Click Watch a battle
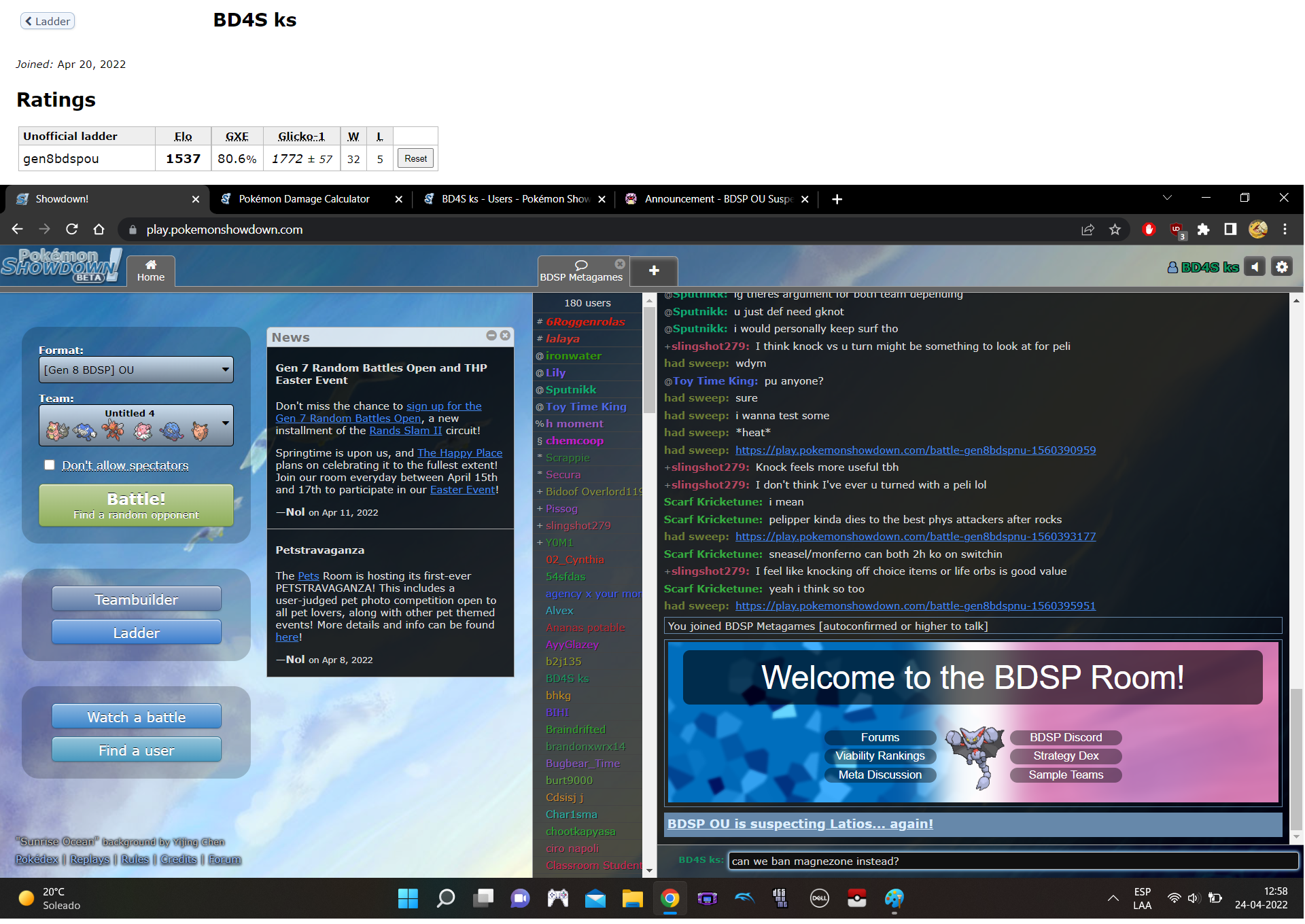The image size is (1305, 924). (x=137, y=717)
